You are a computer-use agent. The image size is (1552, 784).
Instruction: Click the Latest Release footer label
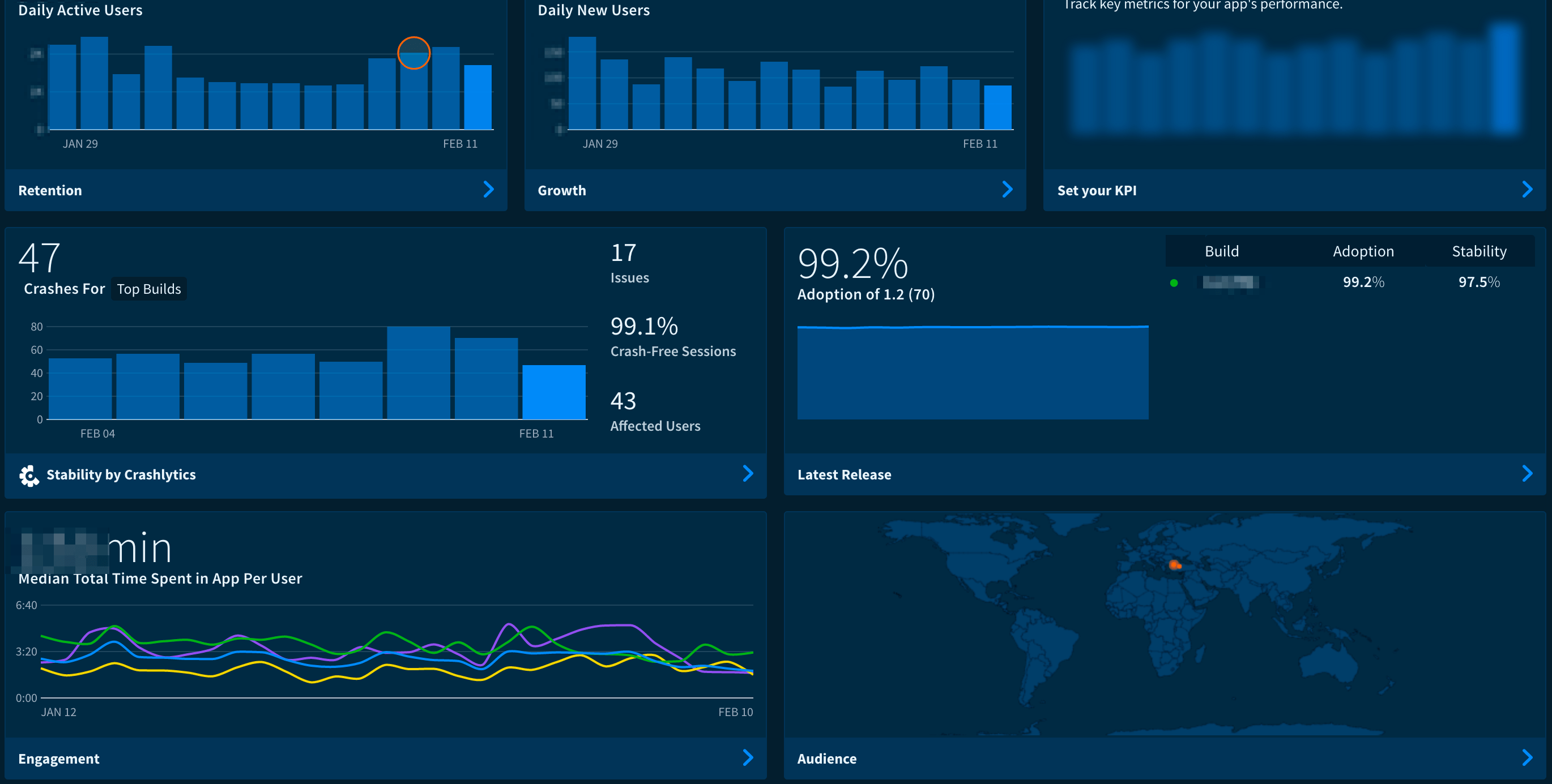[x=844, y=475]
